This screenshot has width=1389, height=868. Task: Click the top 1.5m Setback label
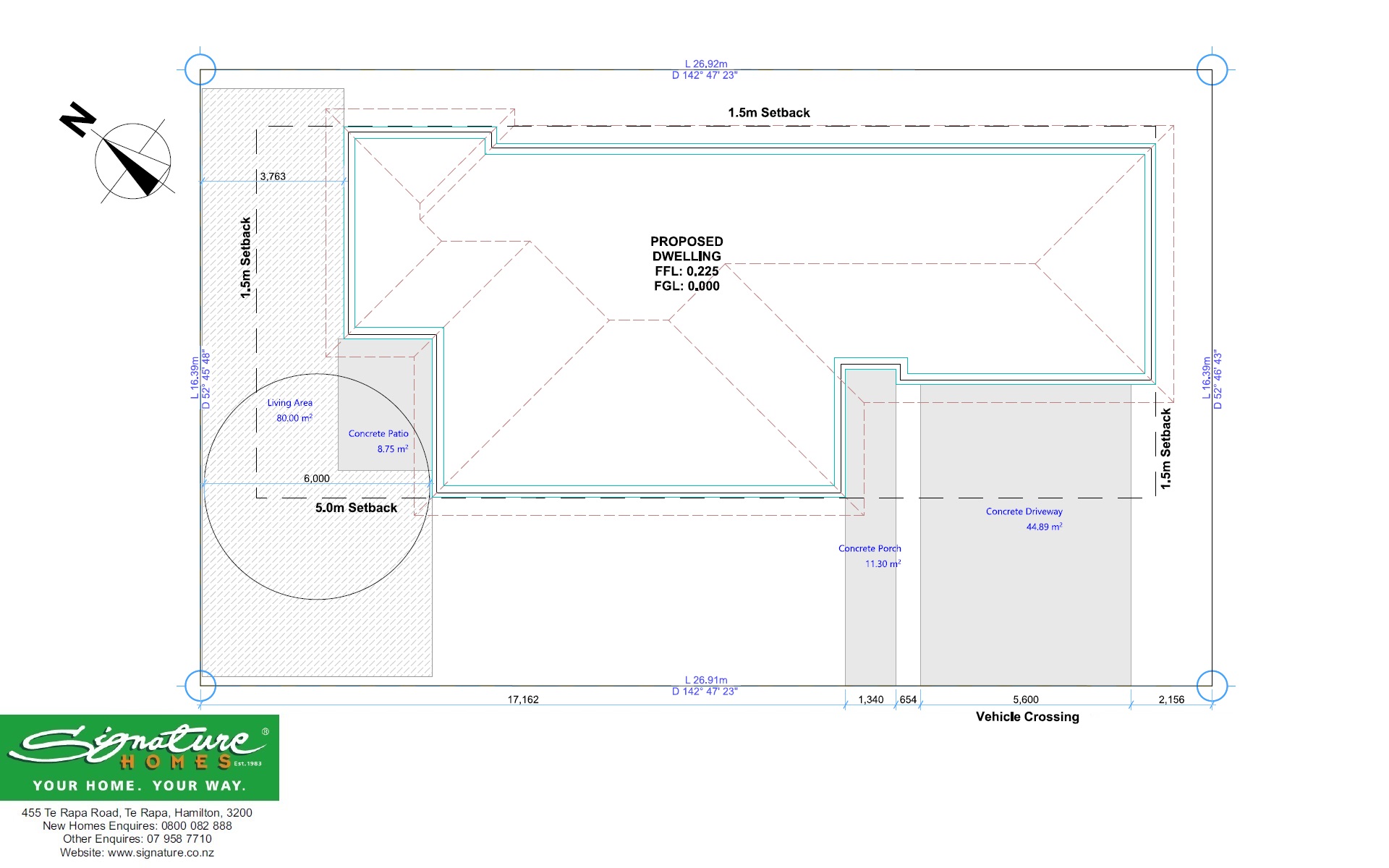coord(769,113)
